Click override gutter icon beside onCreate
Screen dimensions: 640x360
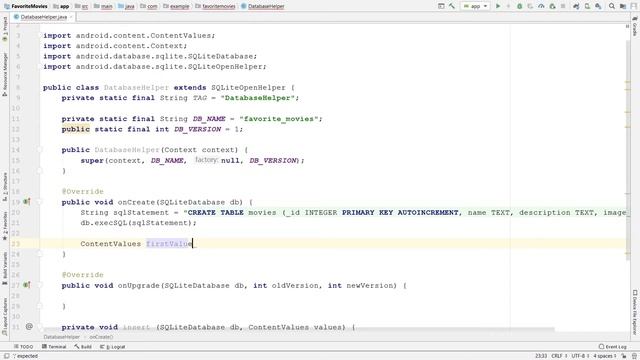pos(27,202)
